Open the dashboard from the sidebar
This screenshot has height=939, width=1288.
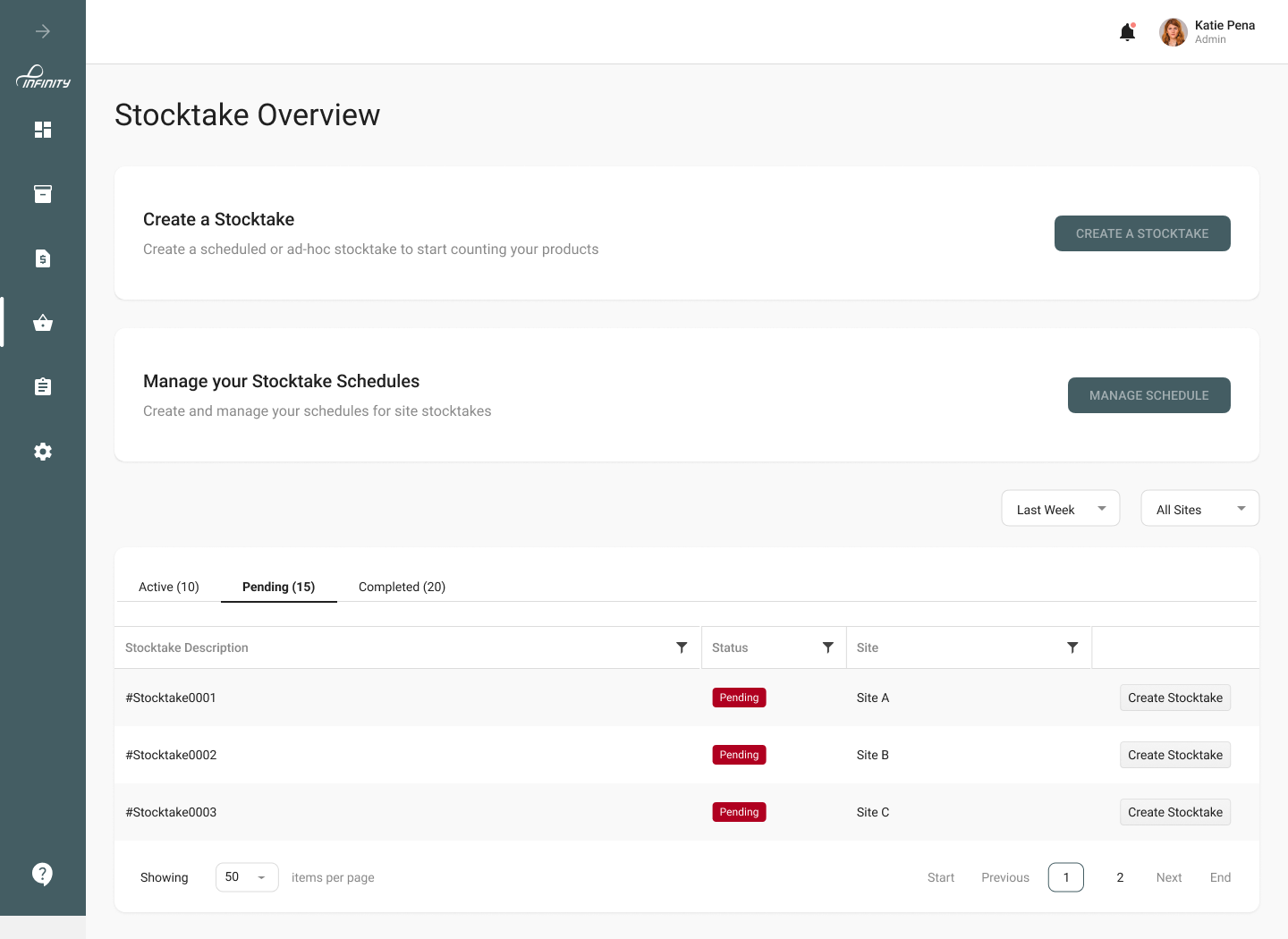(x=43, y=130)
